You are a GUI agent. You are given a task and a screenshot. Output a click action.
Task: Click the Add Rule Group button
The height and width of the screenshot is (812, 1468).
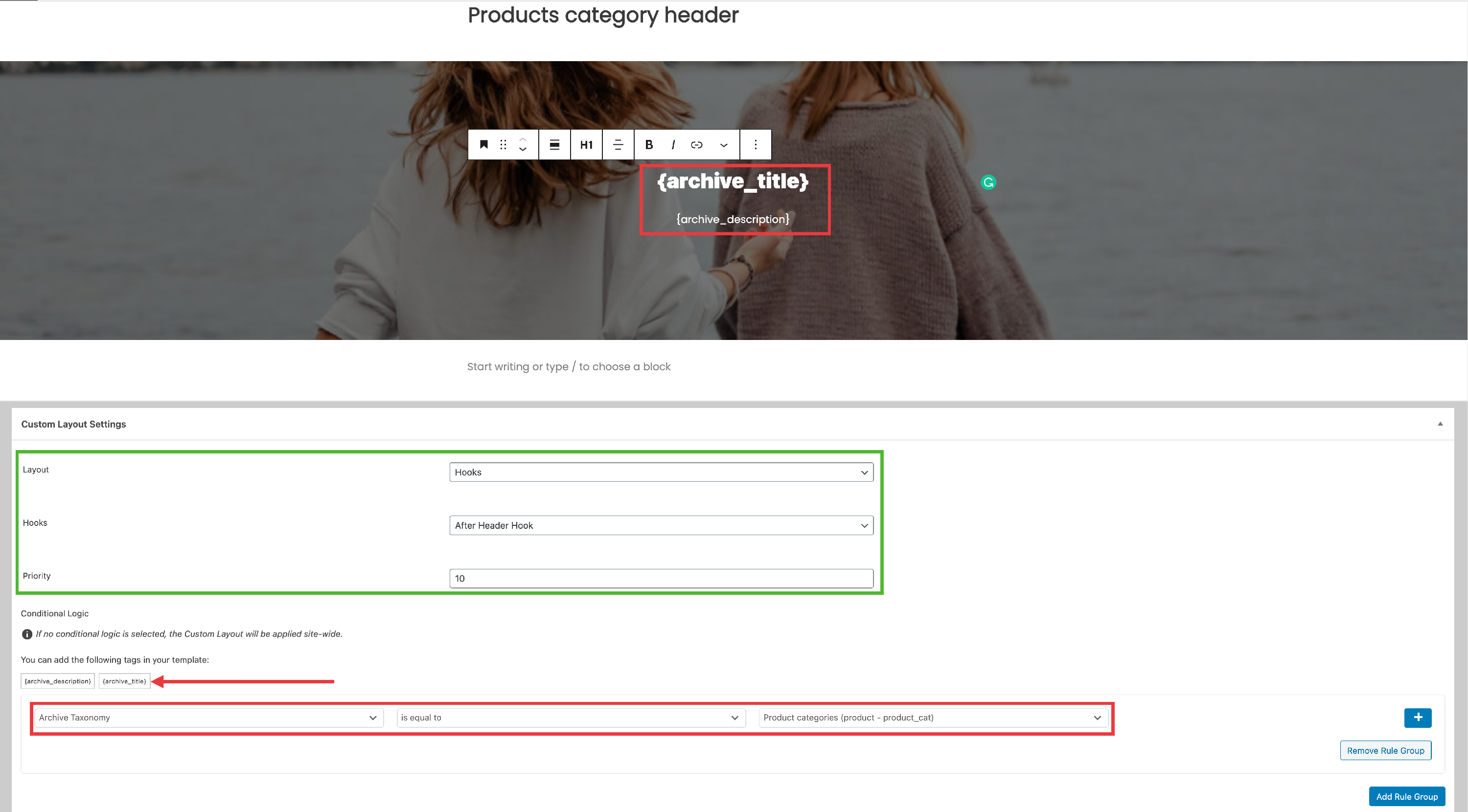click(x=1406, y=796)
